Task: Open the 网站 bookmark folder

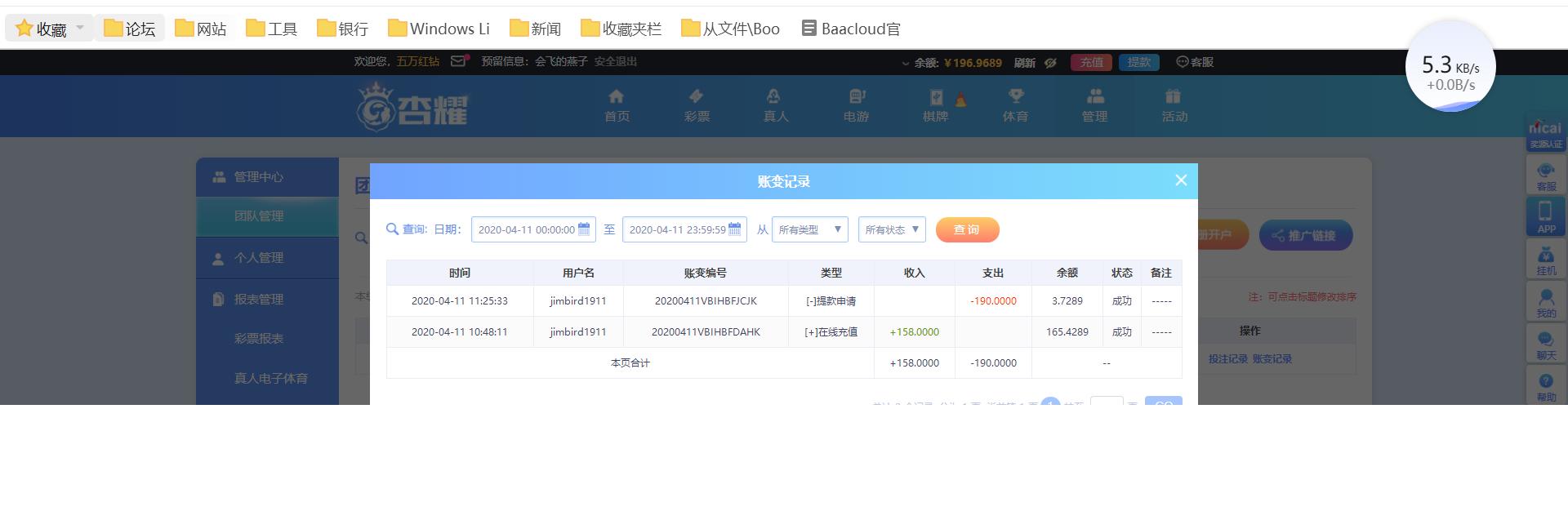Action: pos(201,29)
